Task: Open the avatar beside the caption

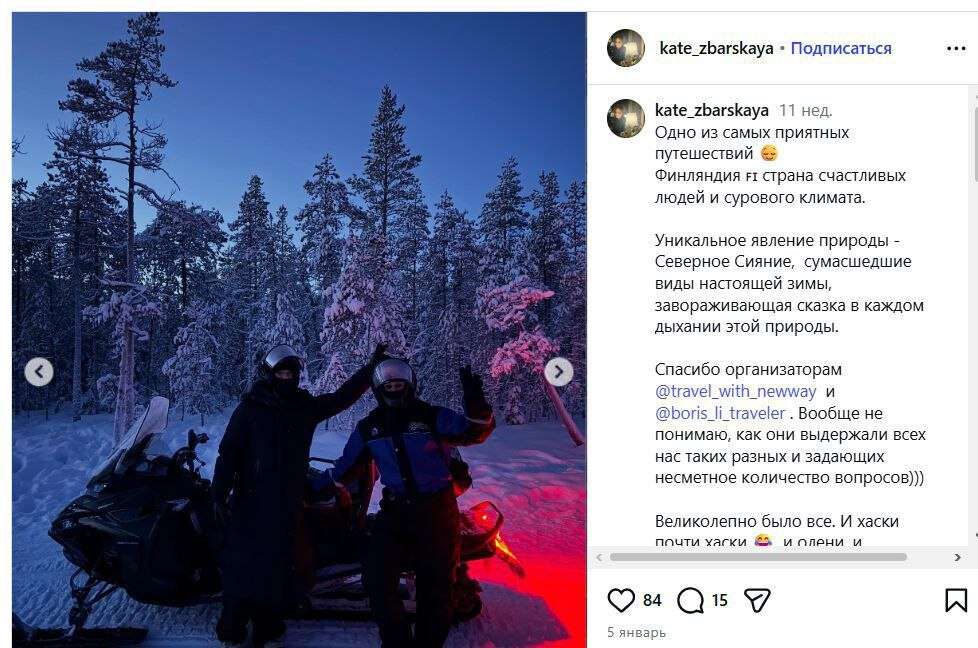Action: click(626, 118)
